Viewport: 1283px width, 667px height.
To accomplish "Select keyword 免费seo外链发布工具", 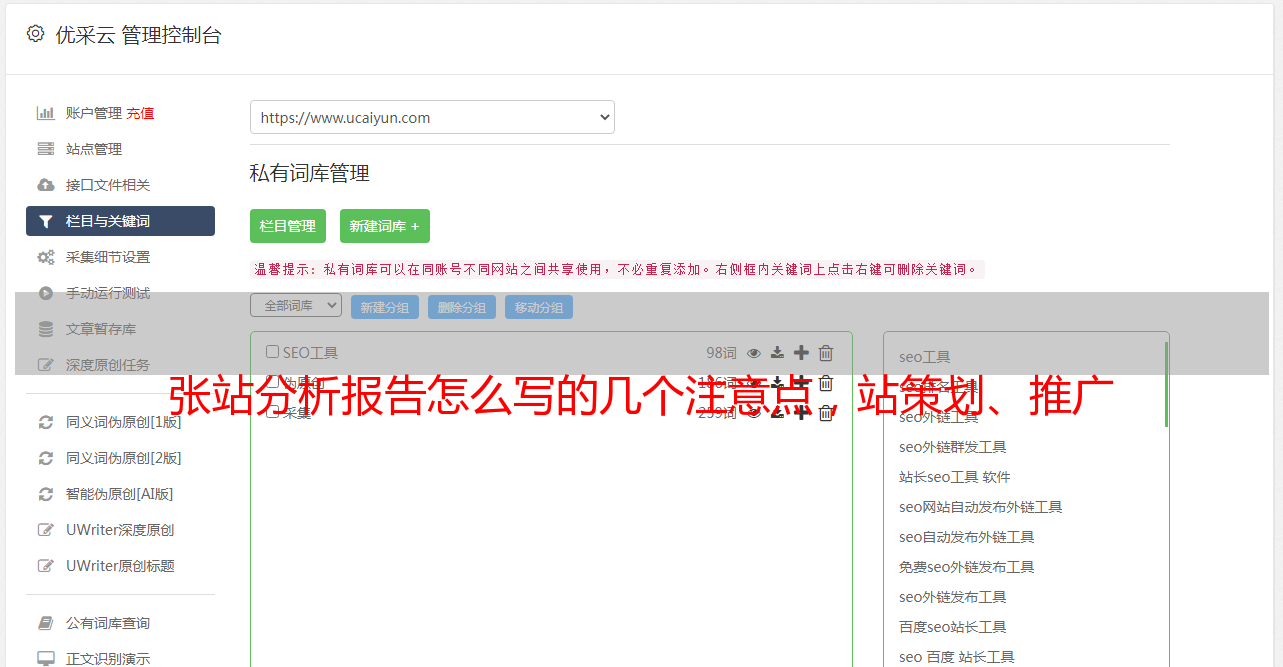I will click(x=967, y=567).
